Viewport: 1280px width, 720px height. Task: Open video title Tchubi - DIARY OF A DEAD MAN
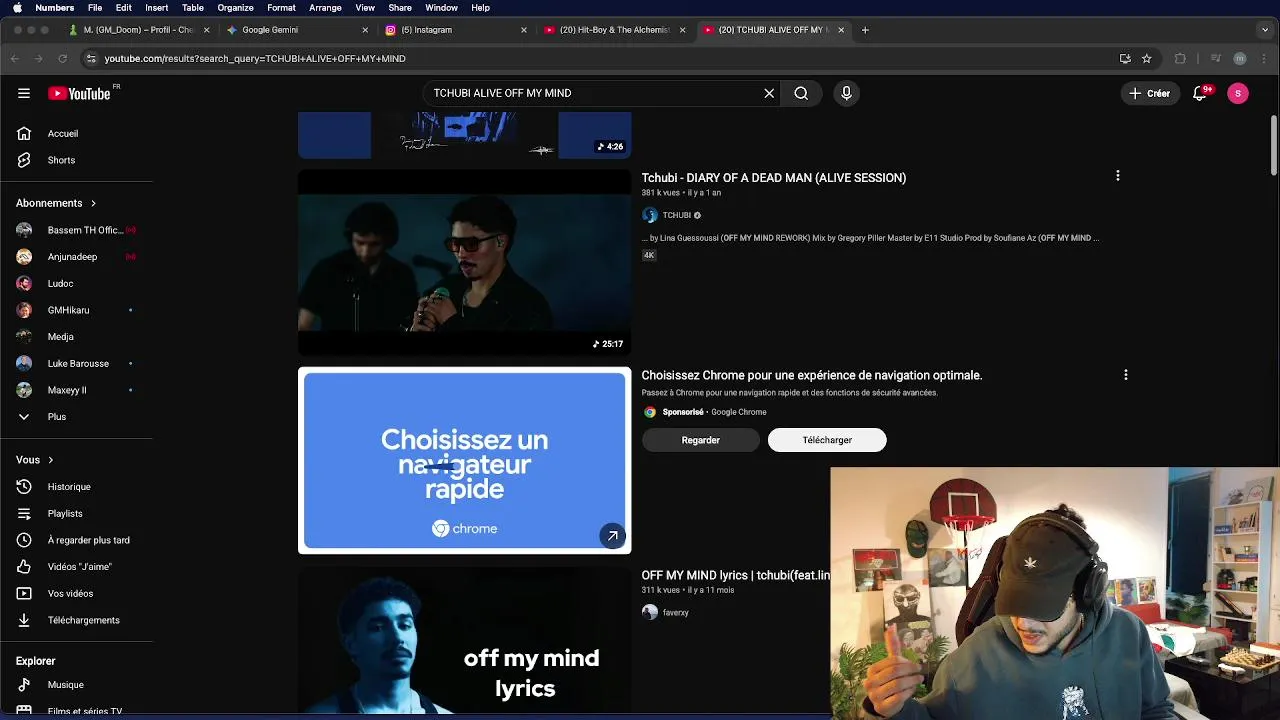point(773,178)
